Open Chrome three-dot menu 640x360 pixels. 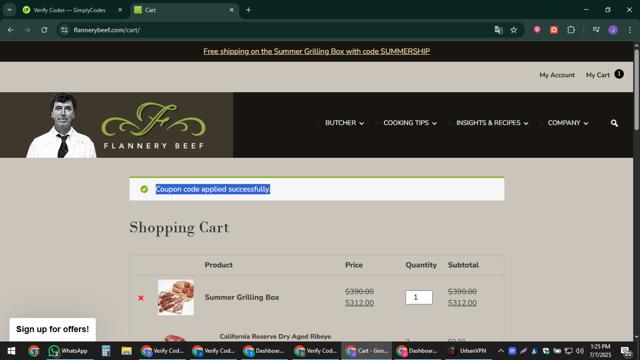tap(629, 30)
